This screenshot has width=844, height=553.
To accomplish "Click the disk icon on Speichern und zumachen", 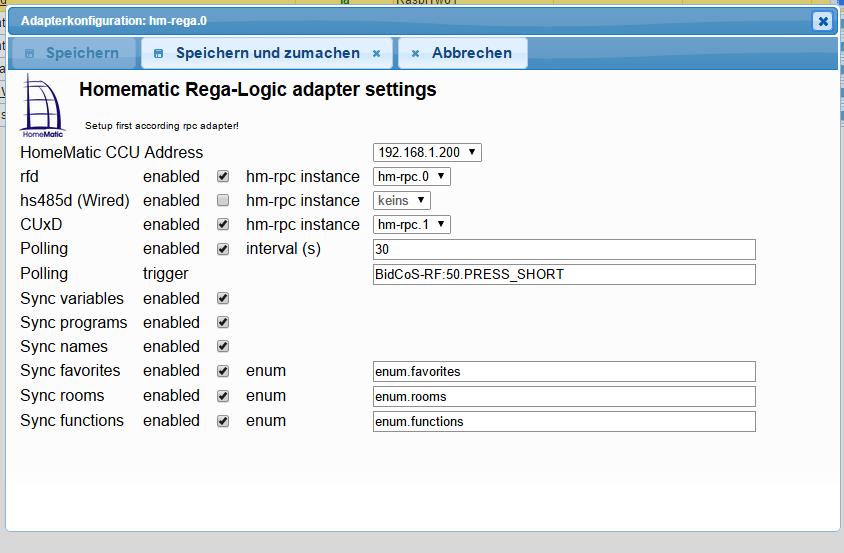I will click(x=158, y=54).
